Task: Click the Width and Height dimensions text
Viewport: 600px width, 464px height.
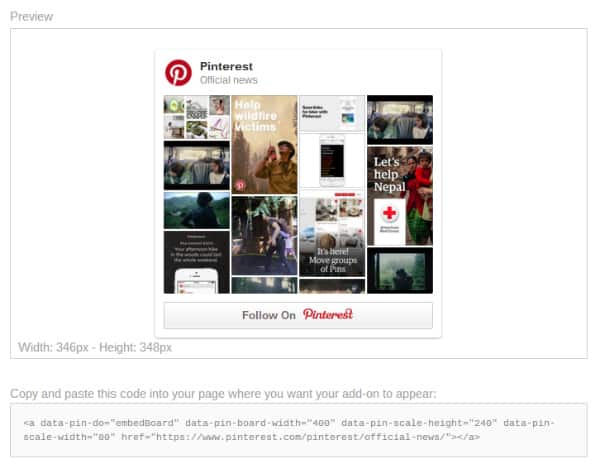Action: point(95,347)
